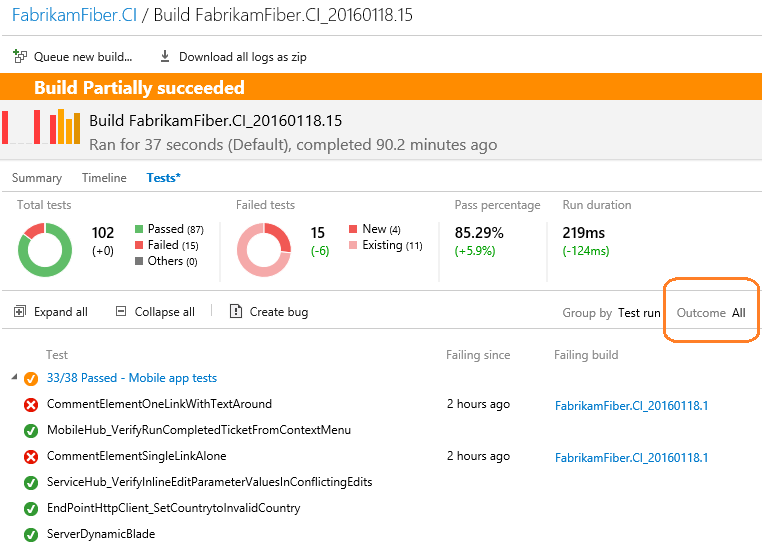This screenshot has width=762, height=558.
Task: Click the 15 failed tests count
Action: click(x=318, y=233)
